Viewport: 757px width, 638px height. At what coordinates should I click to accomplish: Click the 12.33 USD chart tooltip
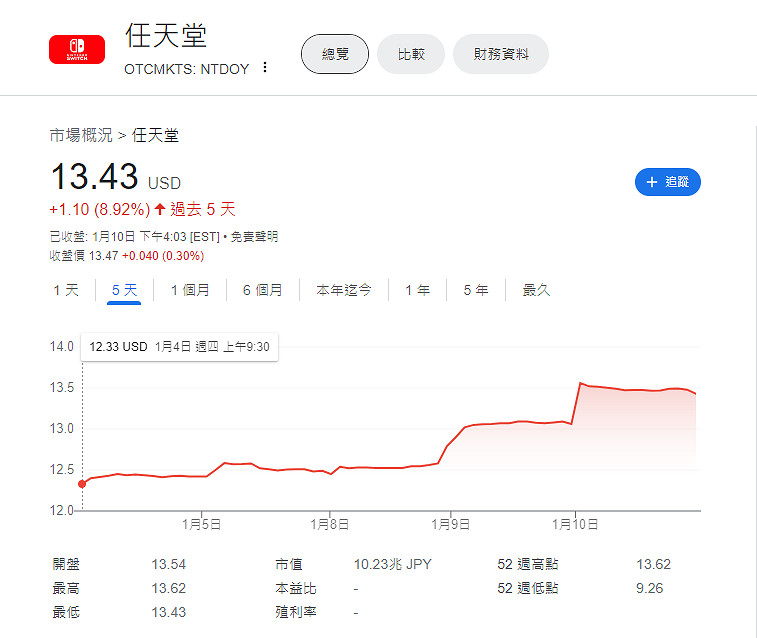click(180, 347)
